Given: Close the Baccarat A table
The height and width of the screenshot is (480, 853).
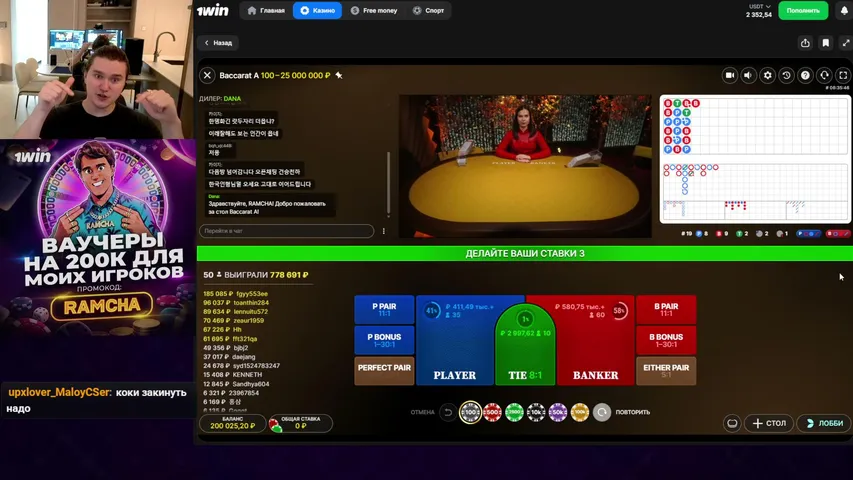Looking at the screenshot, I should [207, 75].
